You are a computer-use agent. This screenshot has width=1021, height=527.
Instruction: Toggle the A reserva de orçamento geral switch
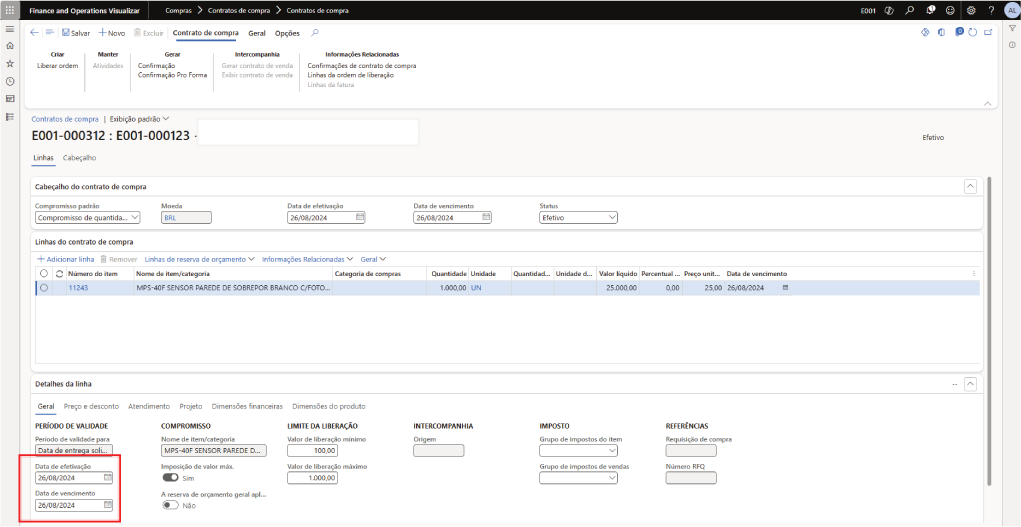[170, 506]
